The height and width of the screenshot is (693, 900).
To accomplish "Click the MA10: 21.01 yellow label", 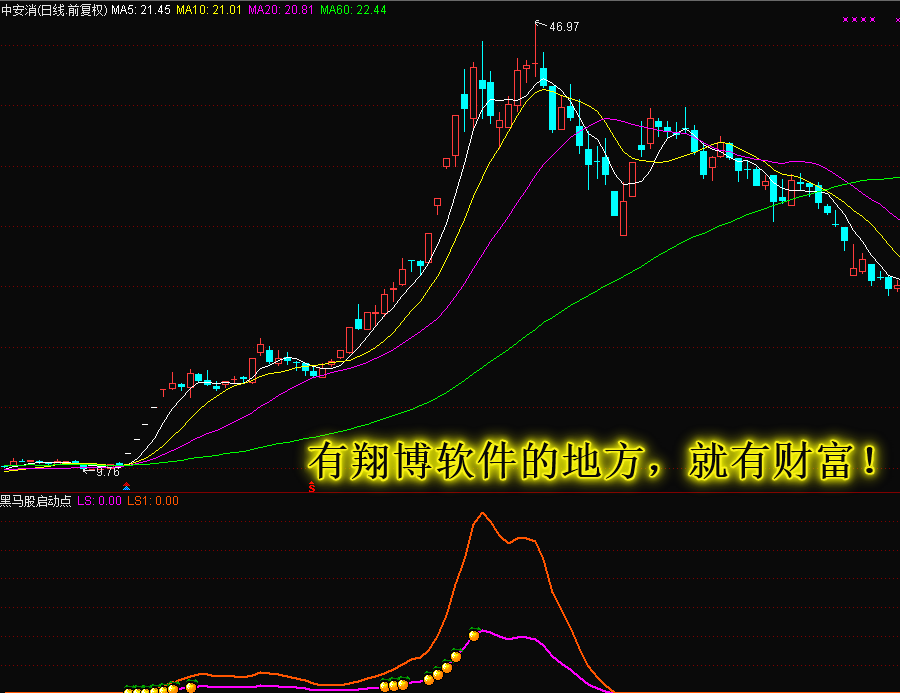I will (209, 10).
